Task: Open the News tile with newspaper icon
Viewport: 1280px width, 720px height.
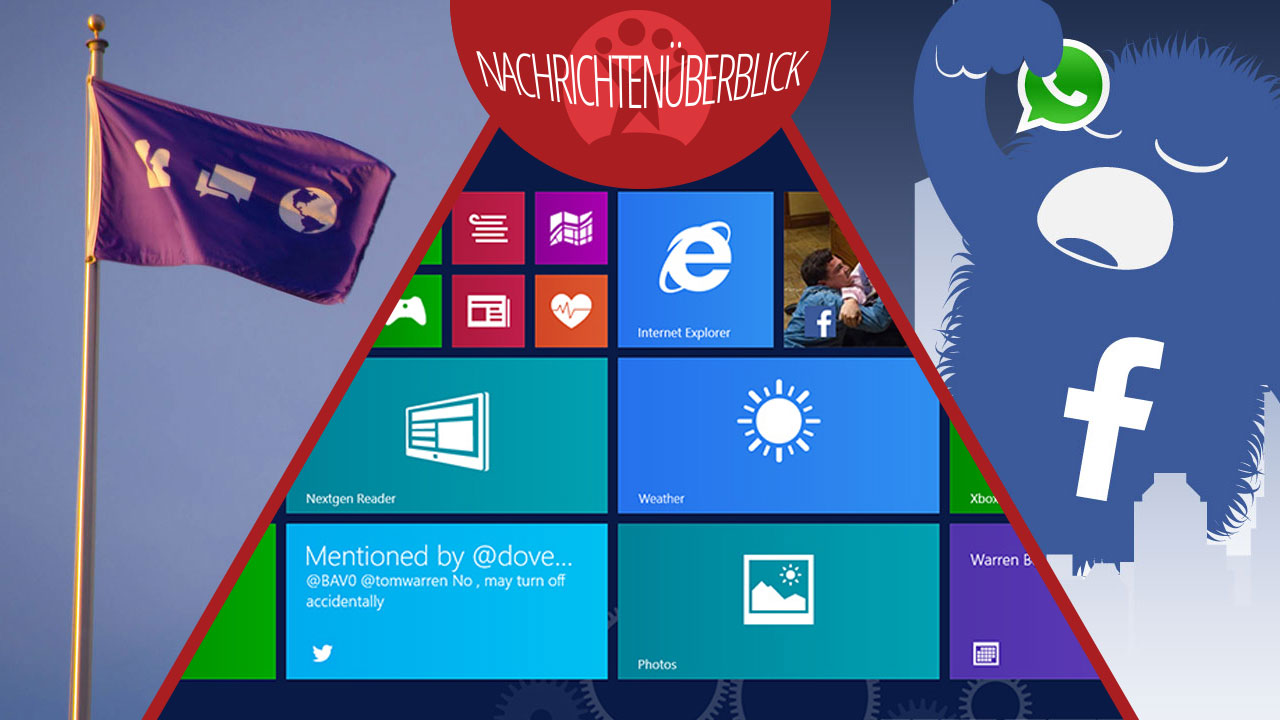Action: (489, 311)
